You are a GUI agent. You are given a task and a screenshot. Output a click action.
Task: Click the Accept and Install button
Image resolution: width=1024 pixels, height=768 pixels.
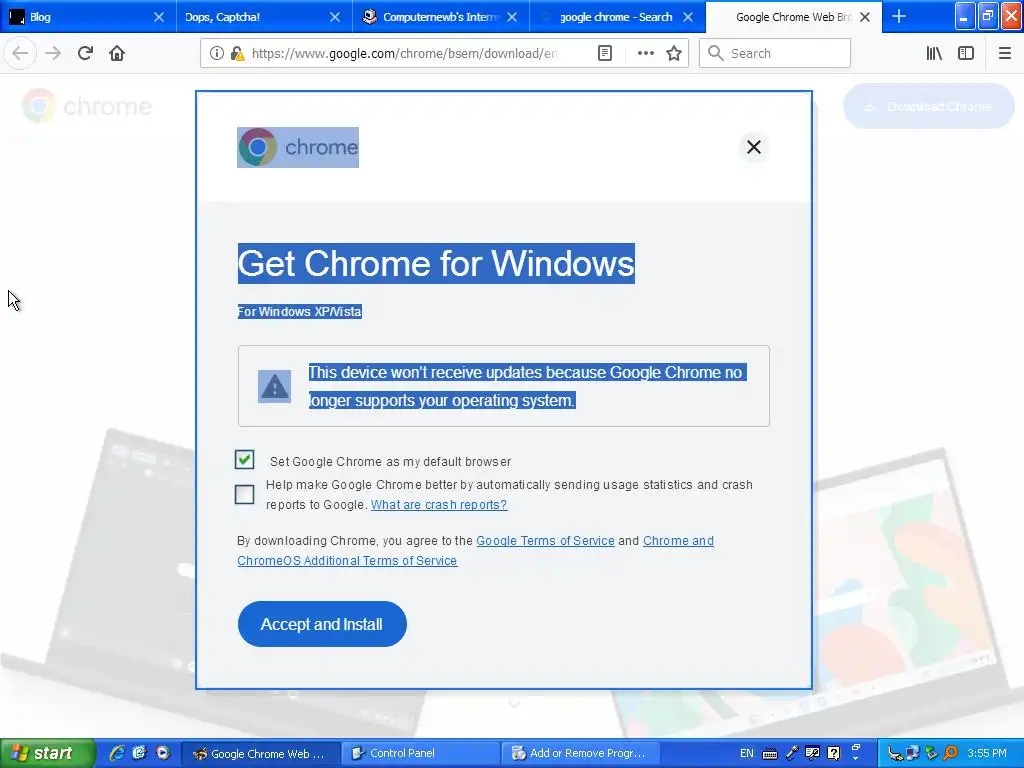(x=322, y=624)
